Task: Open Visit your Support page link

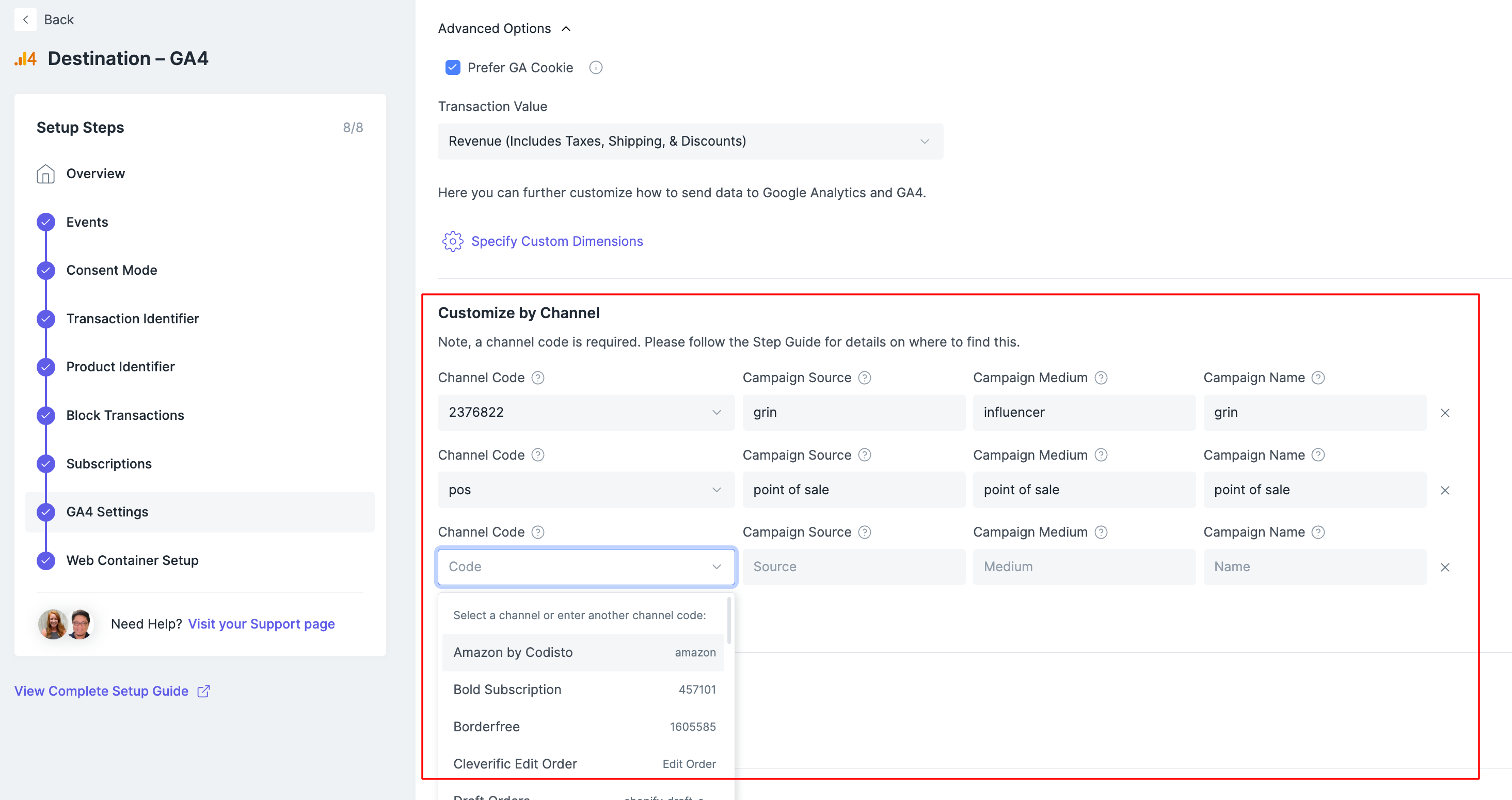Action: [261, 624]
